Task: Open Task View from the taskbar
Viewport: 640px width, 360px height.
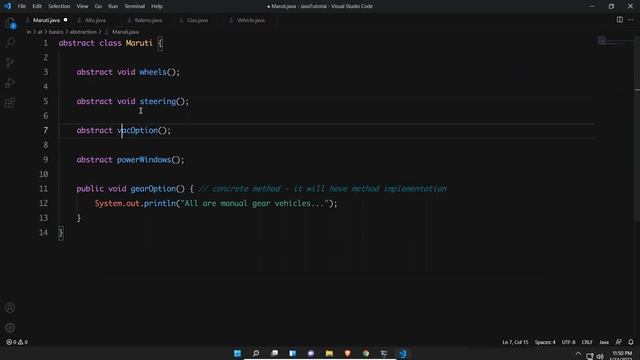Action: point(274,353)
